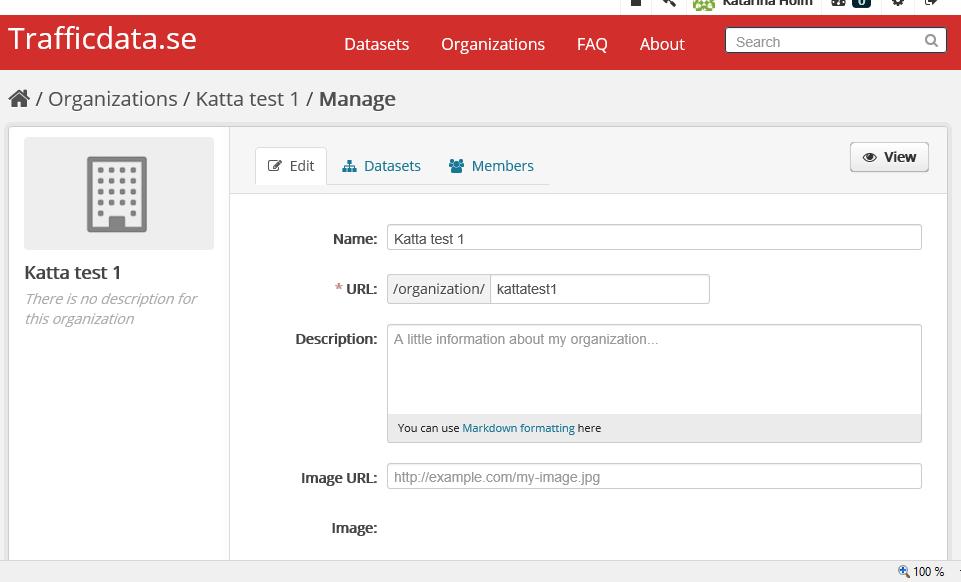
Task: Go to Organizations in the breadcrumb
Action: point(113,99)
